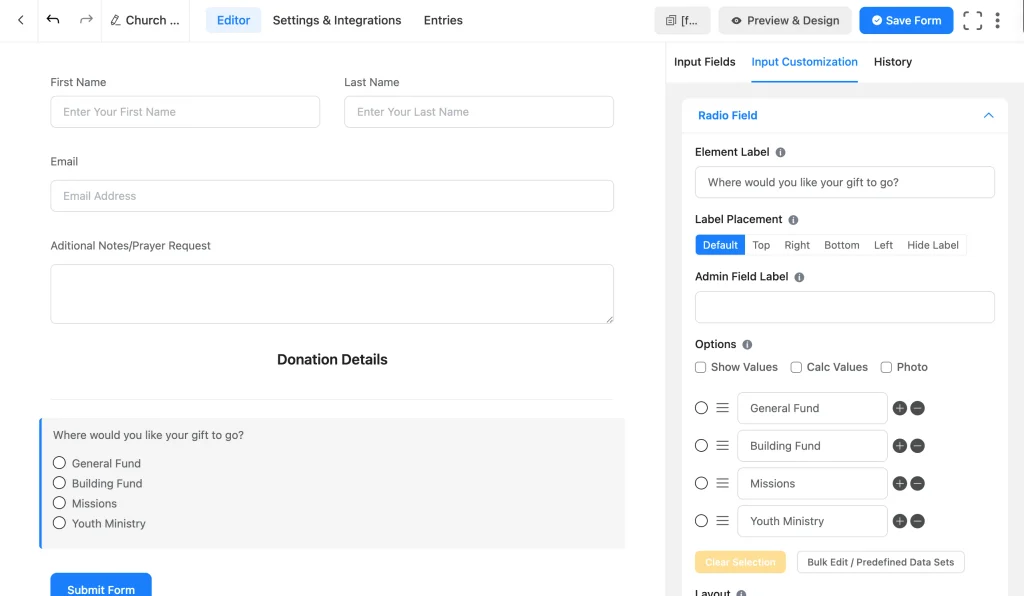Enable the Show Values checkbox

(701, 368)
